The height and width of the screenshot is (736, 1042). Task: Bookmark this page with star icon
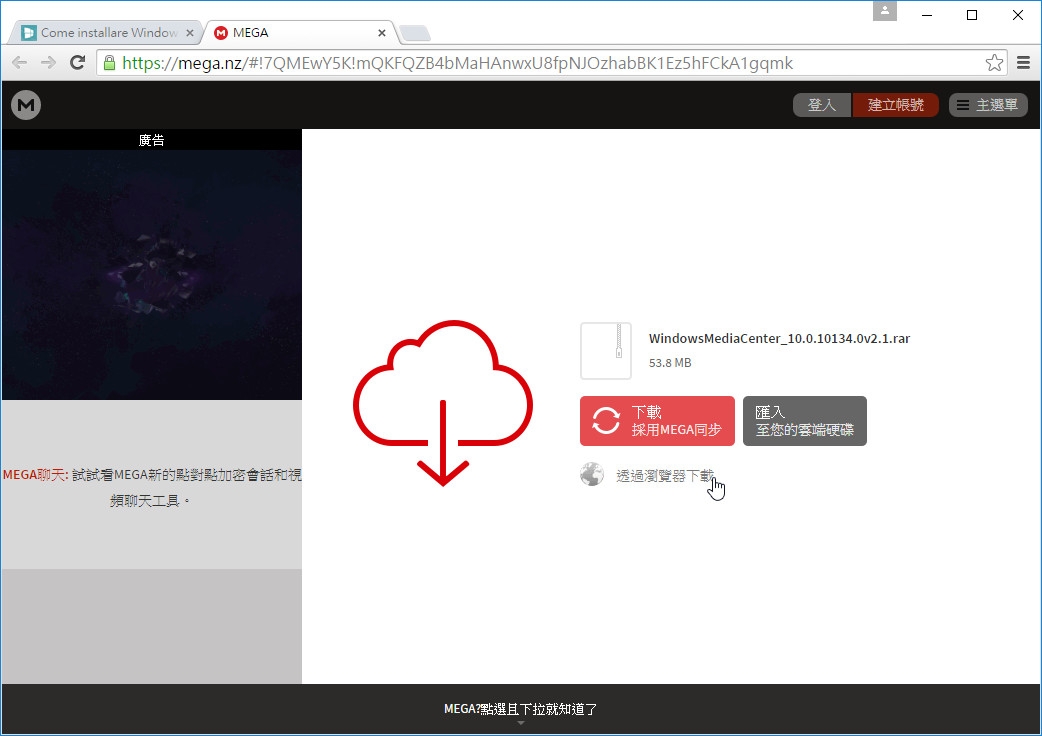tap(994, 63)
